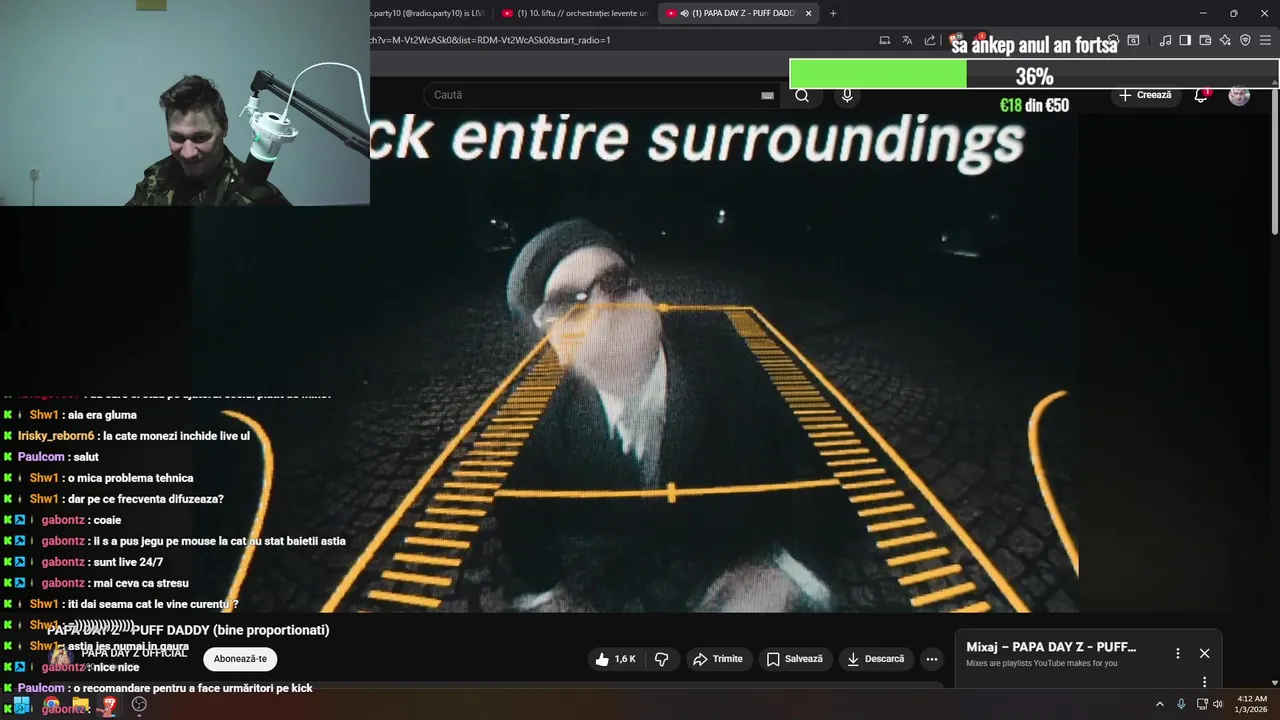Screen dimensions: 1280x720
Task: Open Chrome from the taskbar
Action: 51,705
